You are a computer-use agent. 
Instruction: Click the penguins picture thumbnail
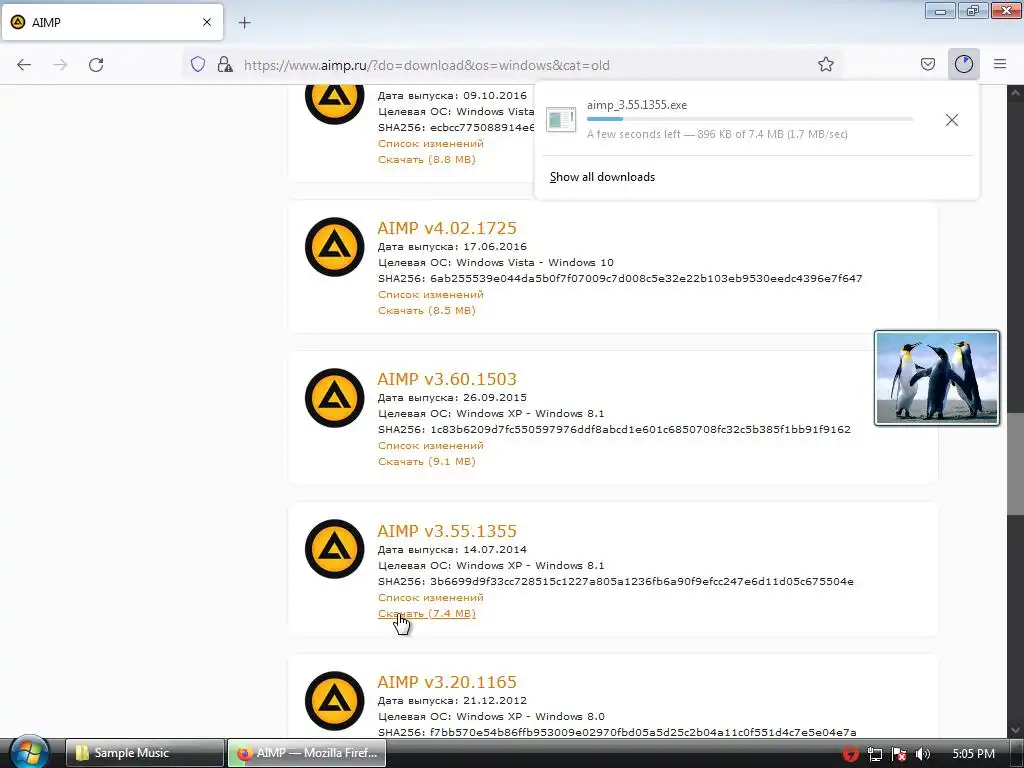pyautogui.click(x=936, y=377)
